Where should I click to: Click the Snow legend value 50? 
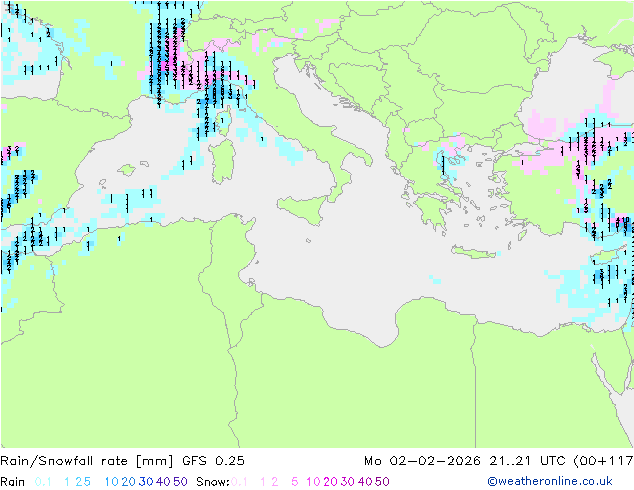[x=382, y=482]
